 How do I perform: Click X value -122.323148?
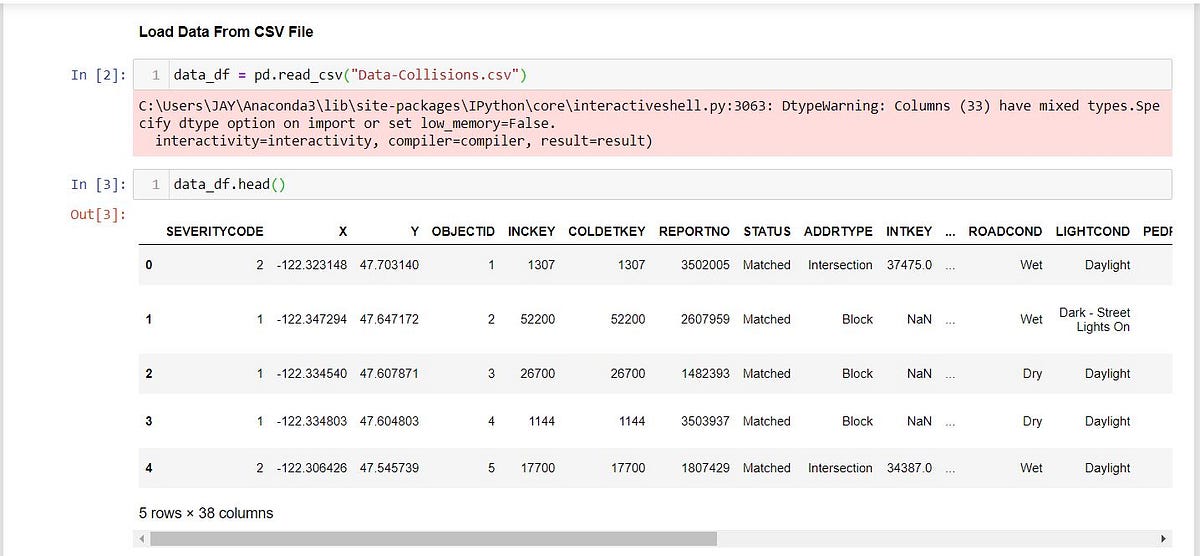pyautogui.click(x=312, y=265)
